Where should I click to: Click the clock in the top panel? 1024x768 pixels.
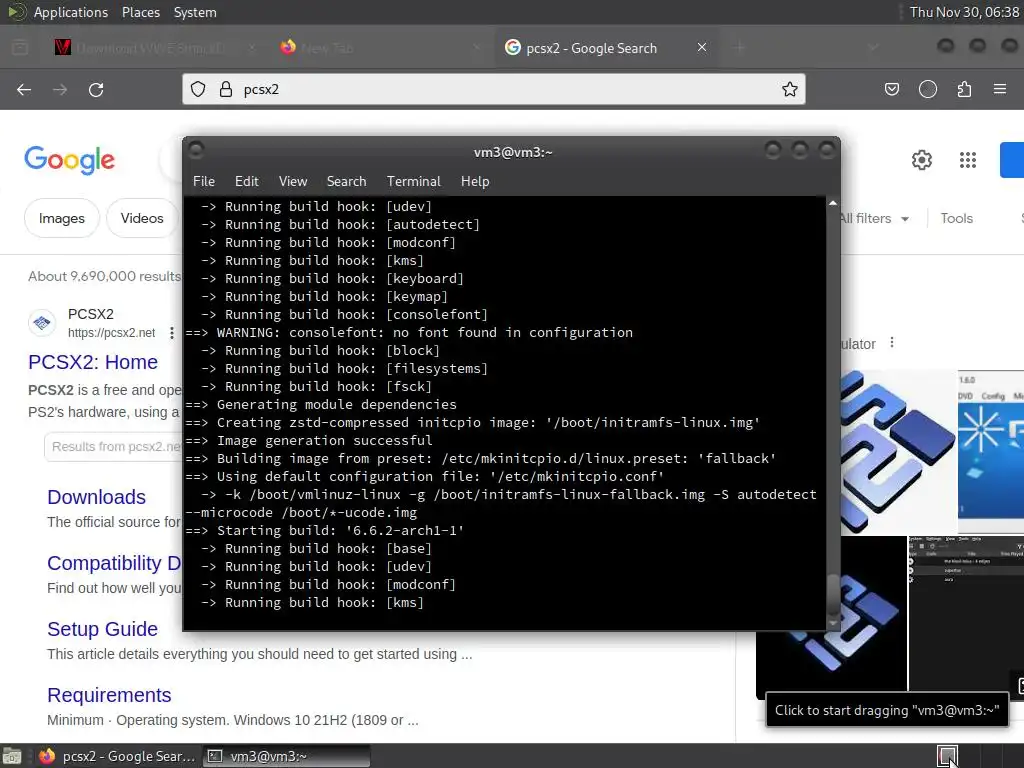coord(964,12)
